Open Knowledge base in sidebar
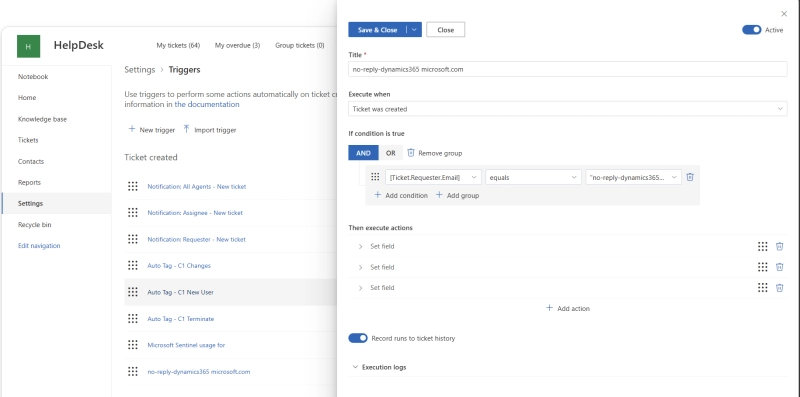Screen dimensions: 800x397 (x=42, y=119)
